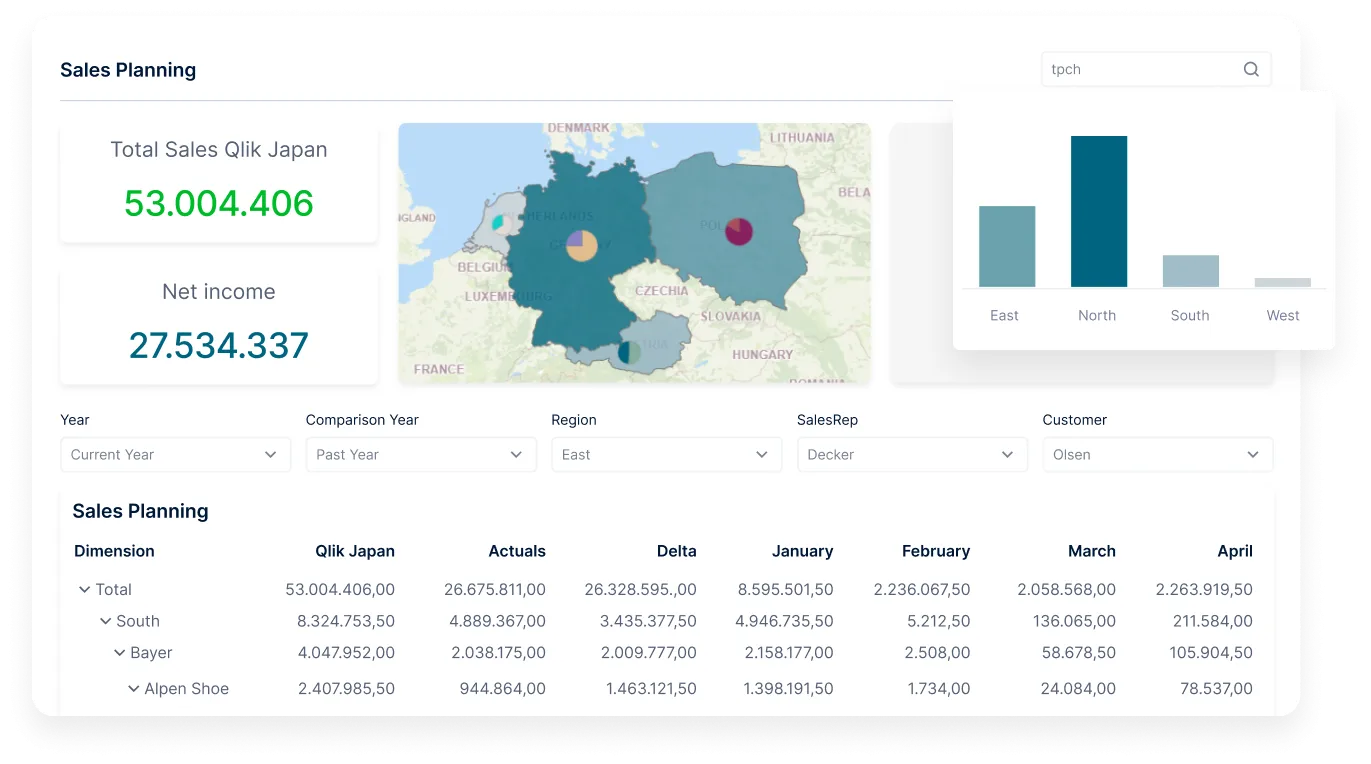1371x764 pixels.
Task: Click cell 944.864,00 in Alpen Shoe row
Action: [x=503, y=689]
